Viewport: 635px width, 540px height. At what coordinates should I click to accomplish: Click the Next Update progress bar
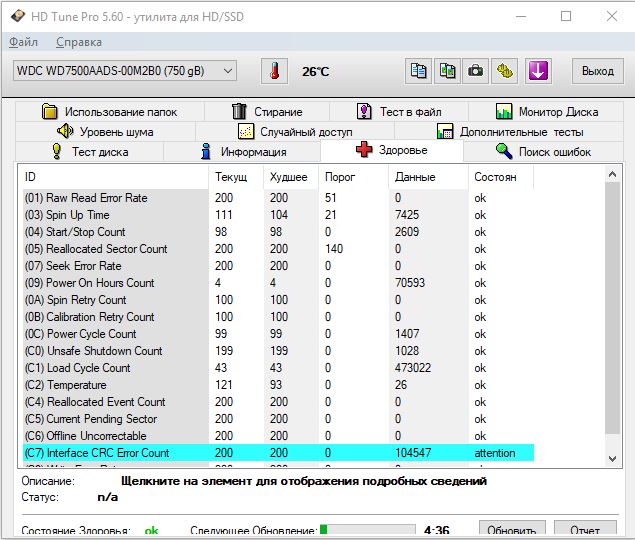(x=367, y=530)
